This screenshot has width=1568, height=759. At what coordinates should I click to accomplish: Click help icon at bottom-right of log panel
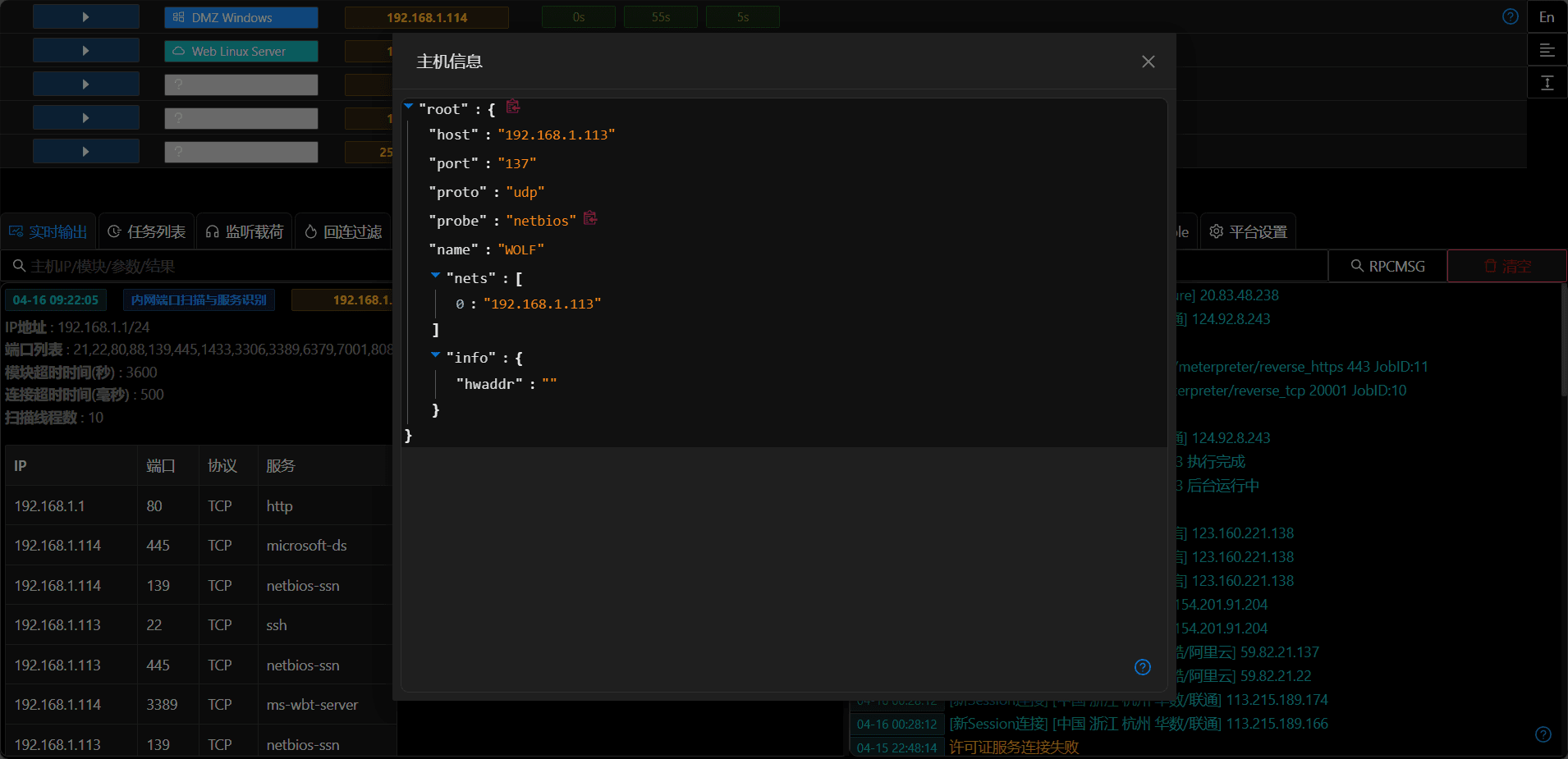[1543, 734]
